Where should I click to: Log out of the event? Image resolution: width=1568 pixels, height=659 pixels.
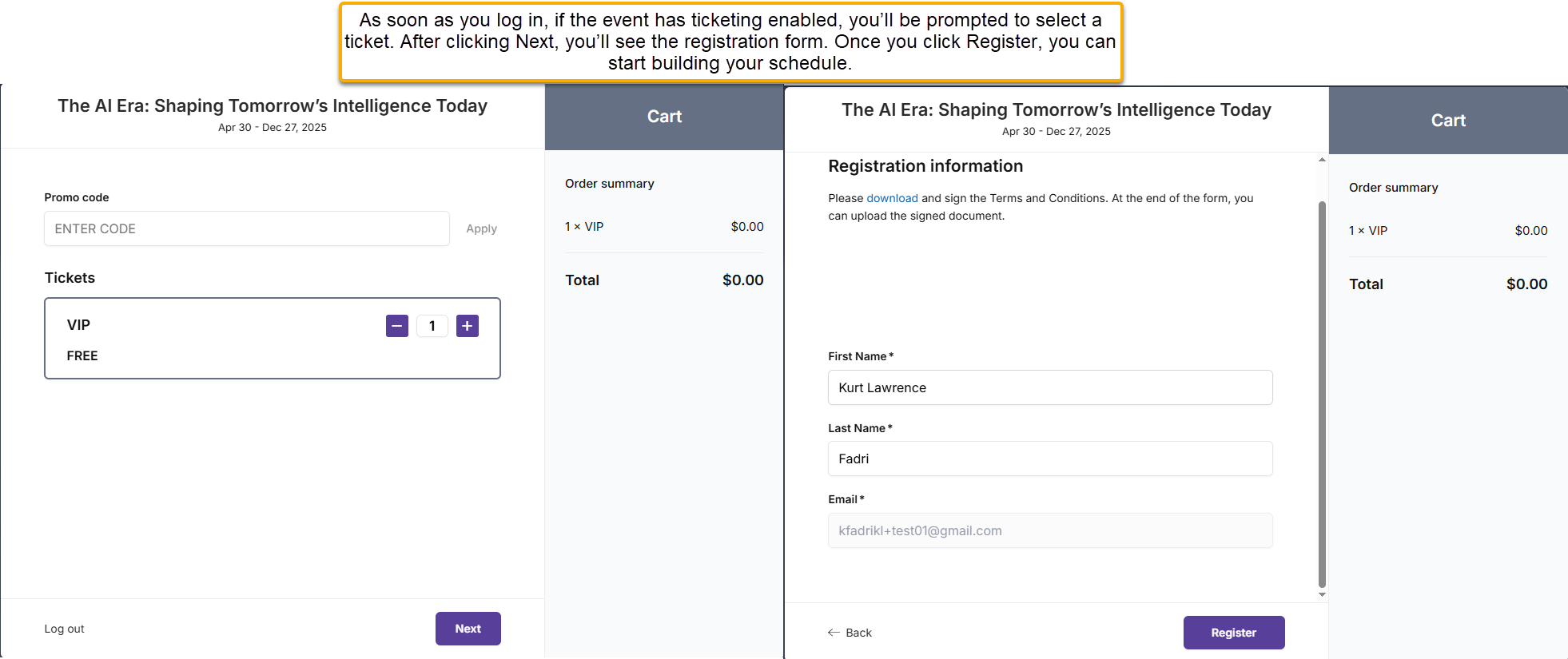65,629
